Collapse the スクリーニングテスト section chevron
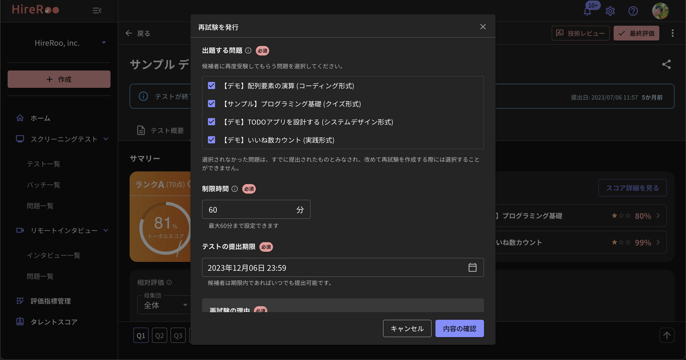Screen dimensions: 686x360 106,139
